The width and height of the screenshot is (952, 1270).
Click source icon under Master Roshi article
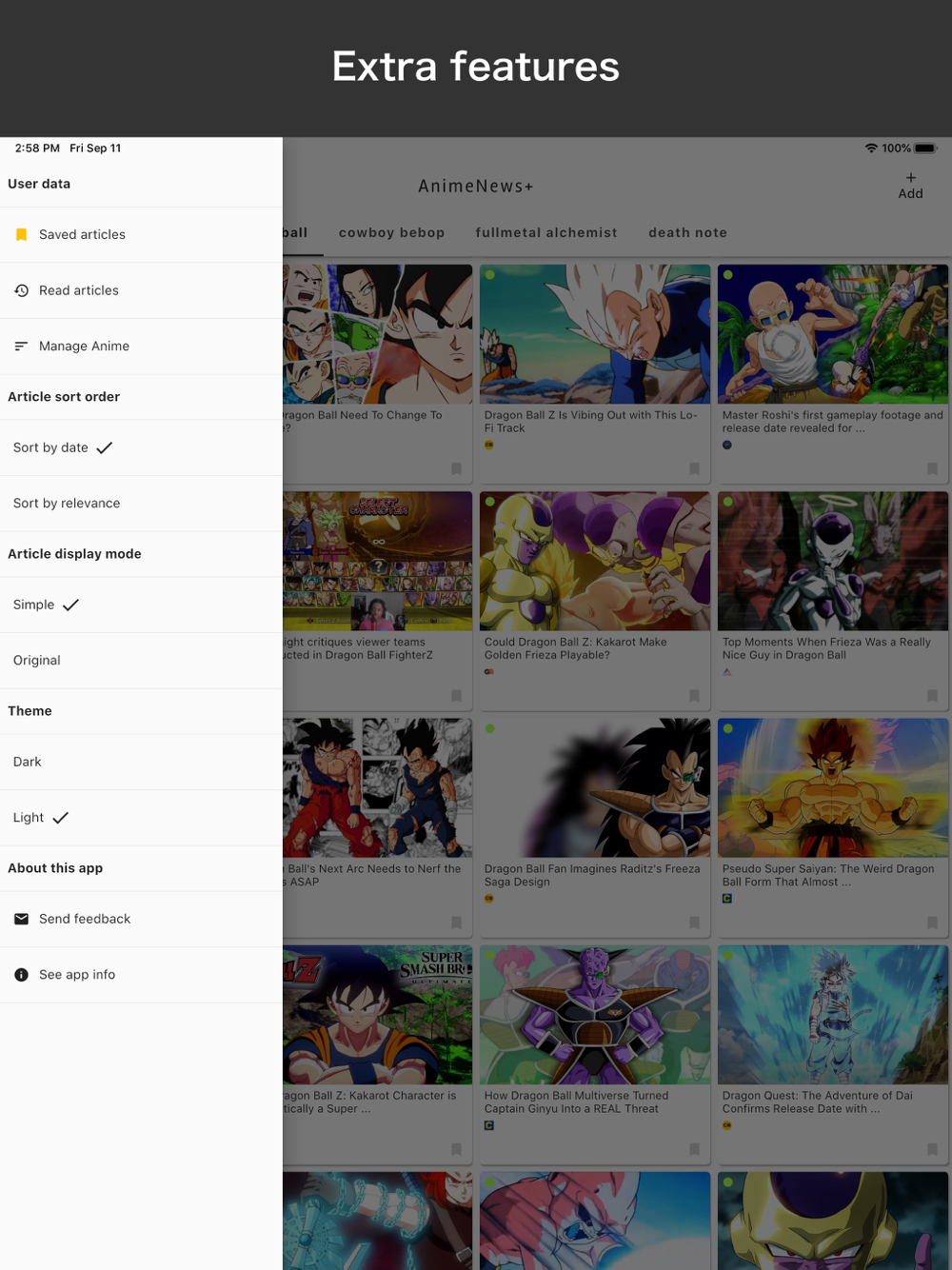(727, 445)
